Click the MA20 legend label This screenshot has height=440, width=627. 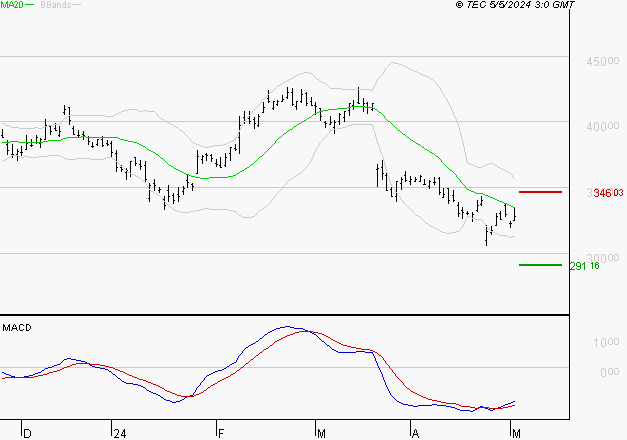click(x=12, y=5)
